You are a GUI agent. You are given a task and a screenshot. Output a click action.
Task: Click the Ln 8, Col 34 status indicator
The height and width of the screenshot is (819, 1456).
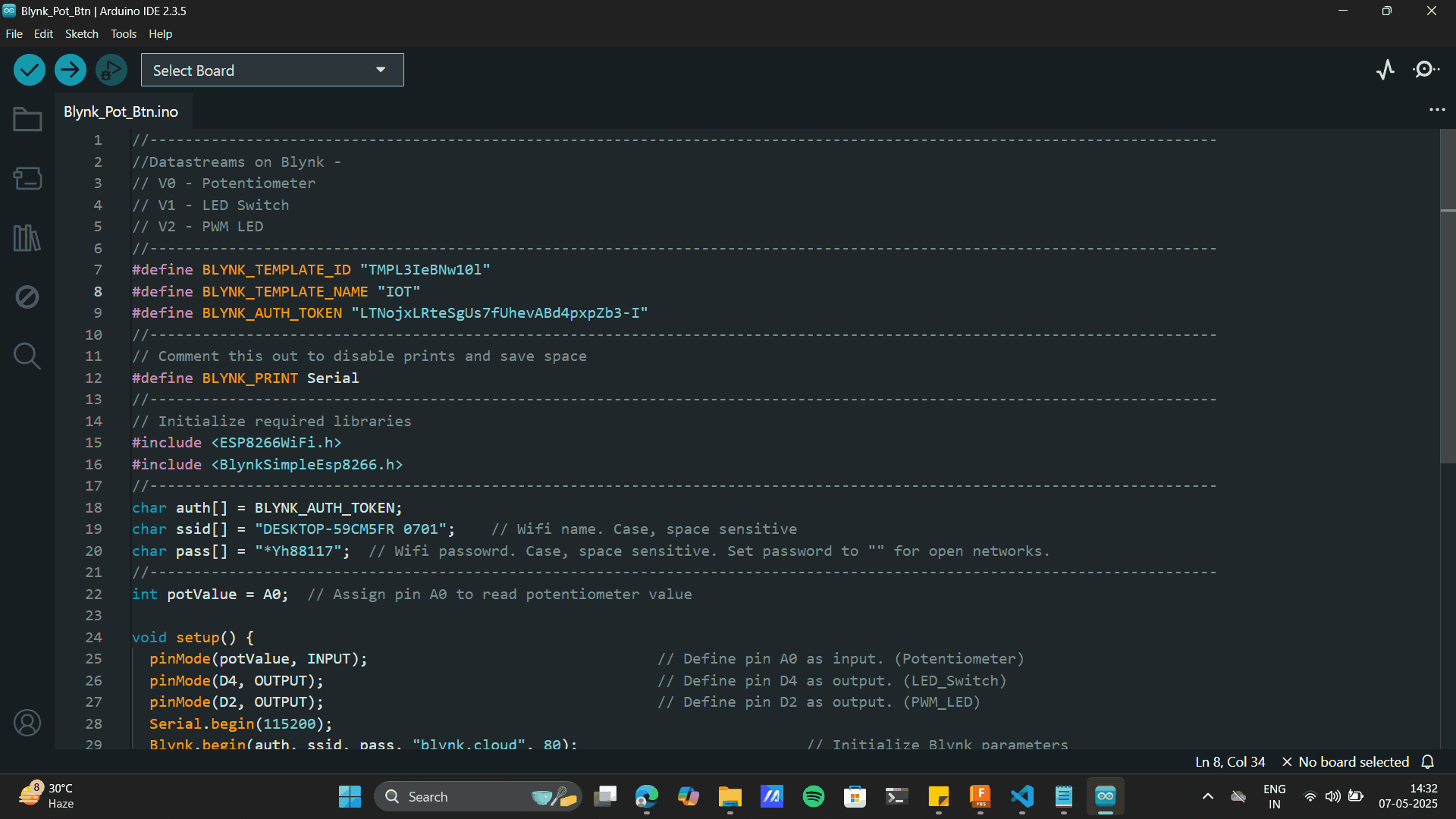(x=1230, y=761)
